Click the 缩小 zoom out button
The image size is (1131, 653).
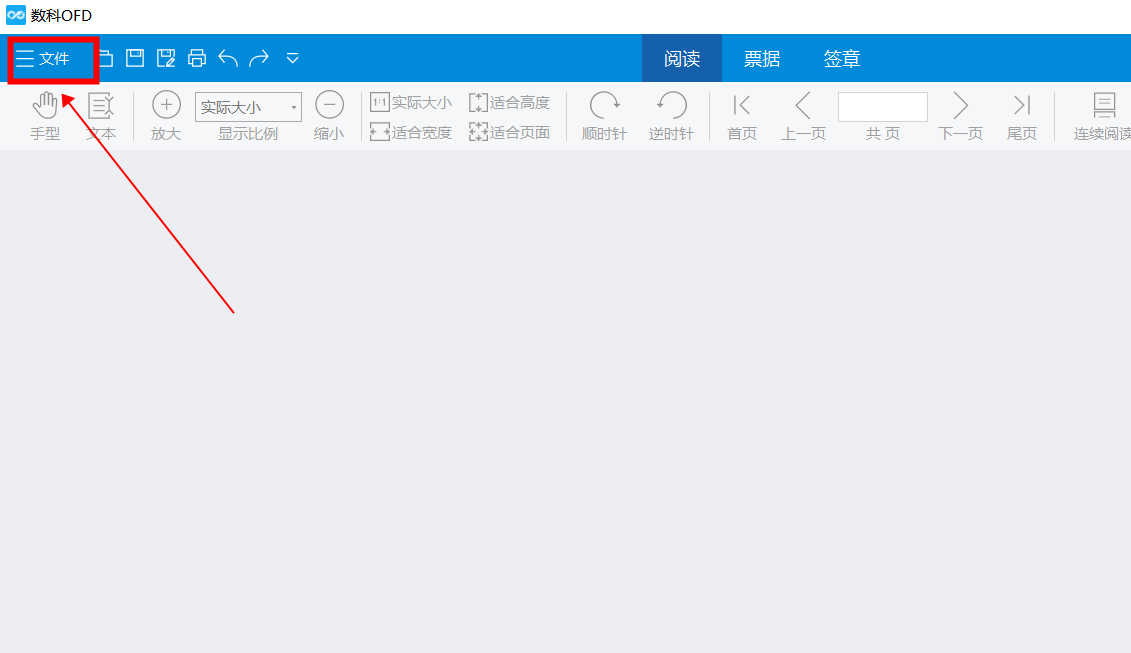point(329,114)
